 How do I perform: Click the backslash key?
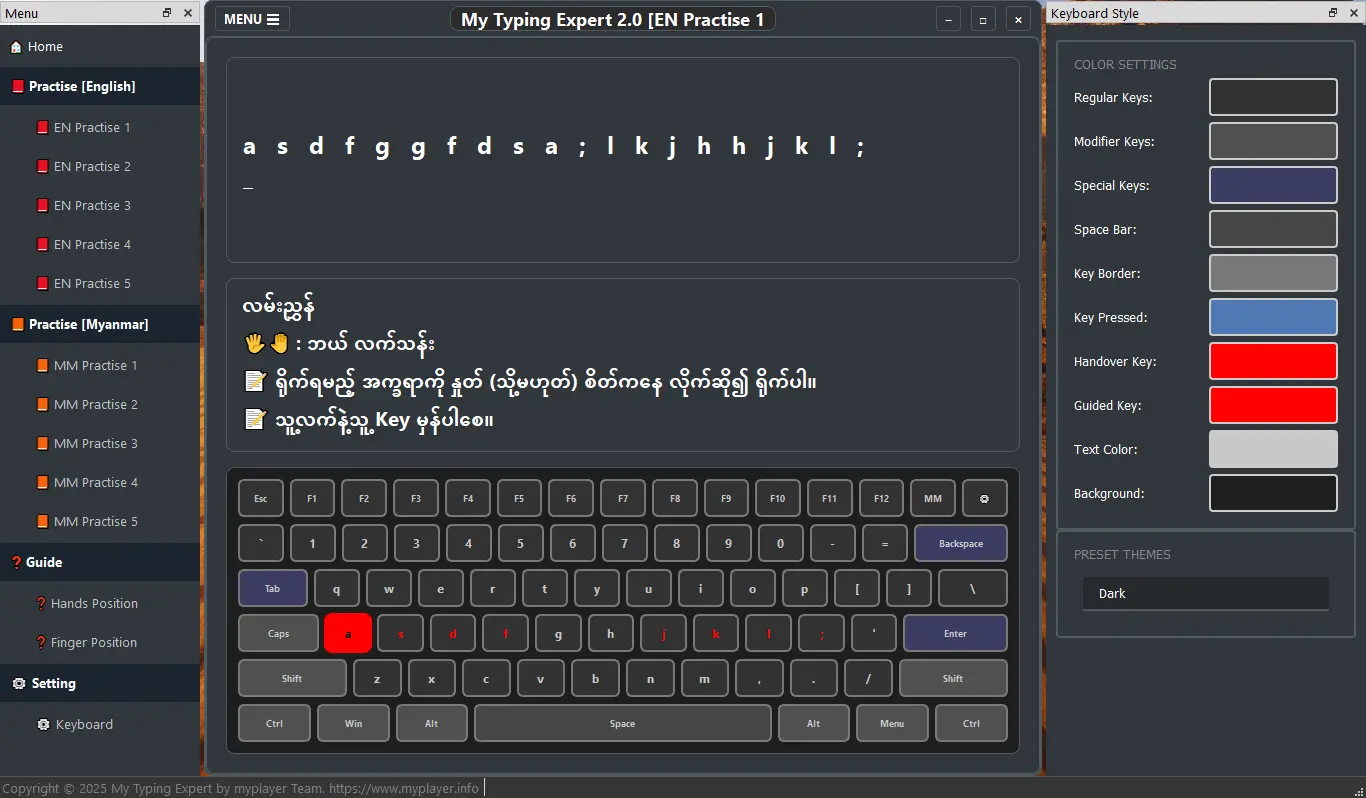click(972, 588)
